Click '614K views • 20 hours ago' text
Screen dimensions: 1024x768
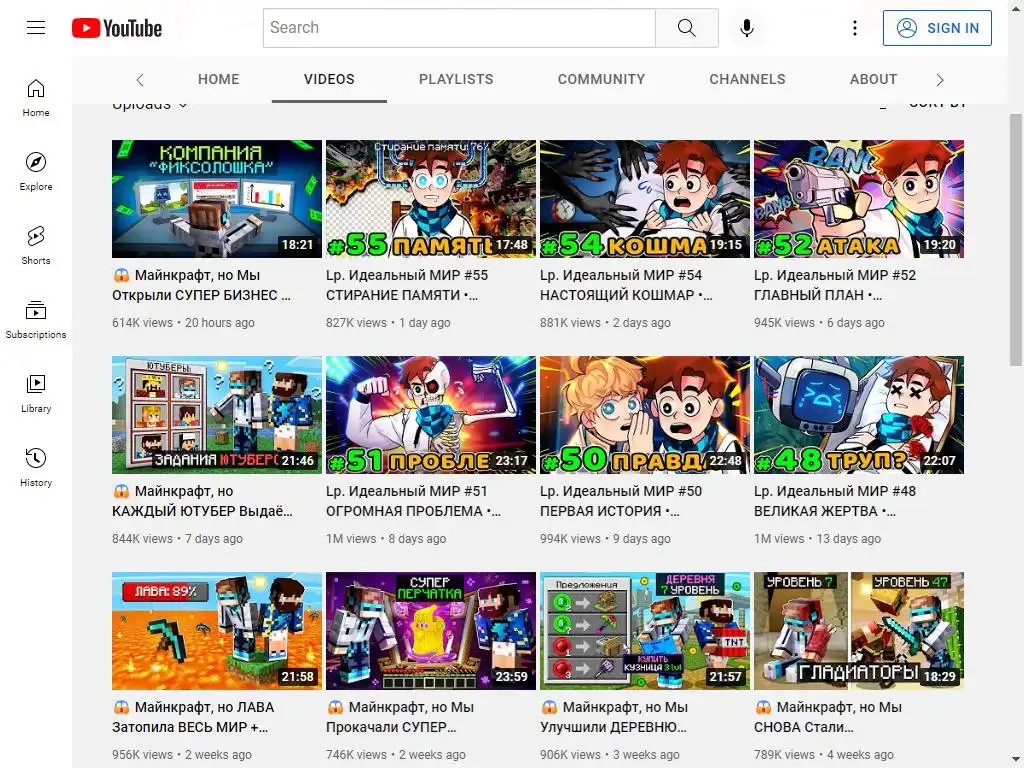pyautogui.click(x=184, y=323)
